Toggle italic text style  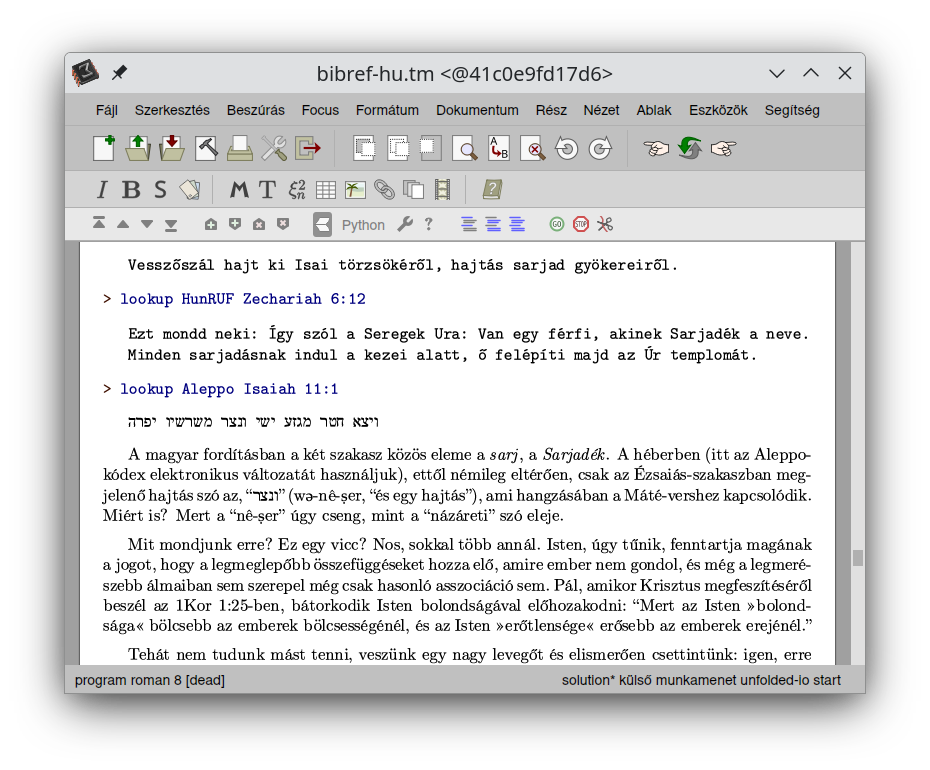(x=101, y=189)
